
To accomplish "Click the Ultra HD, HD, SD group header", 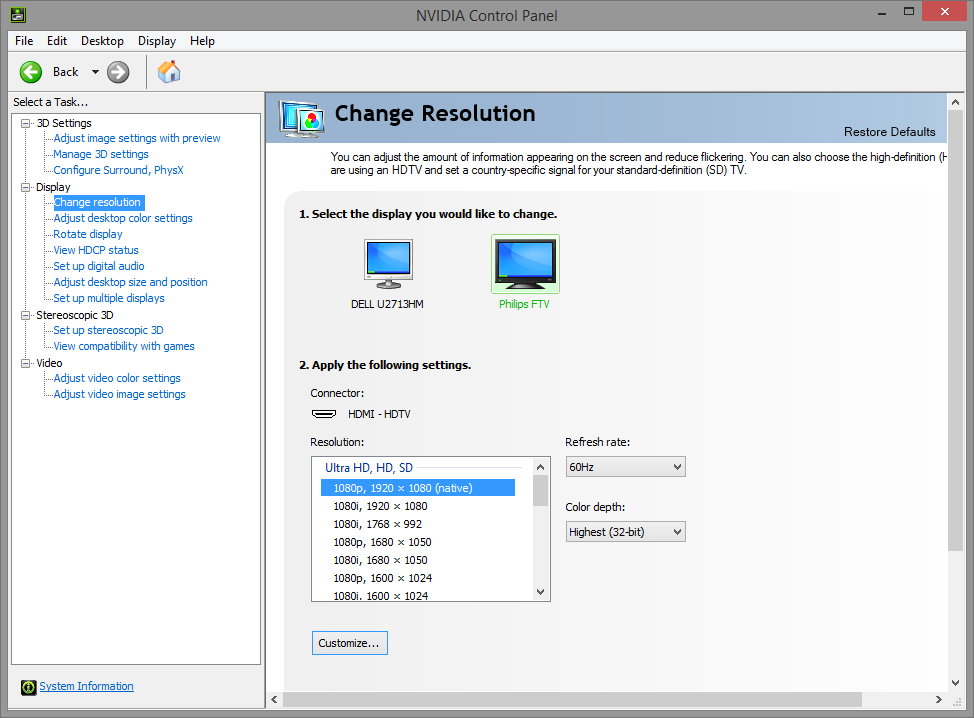I will click(369, 468).
